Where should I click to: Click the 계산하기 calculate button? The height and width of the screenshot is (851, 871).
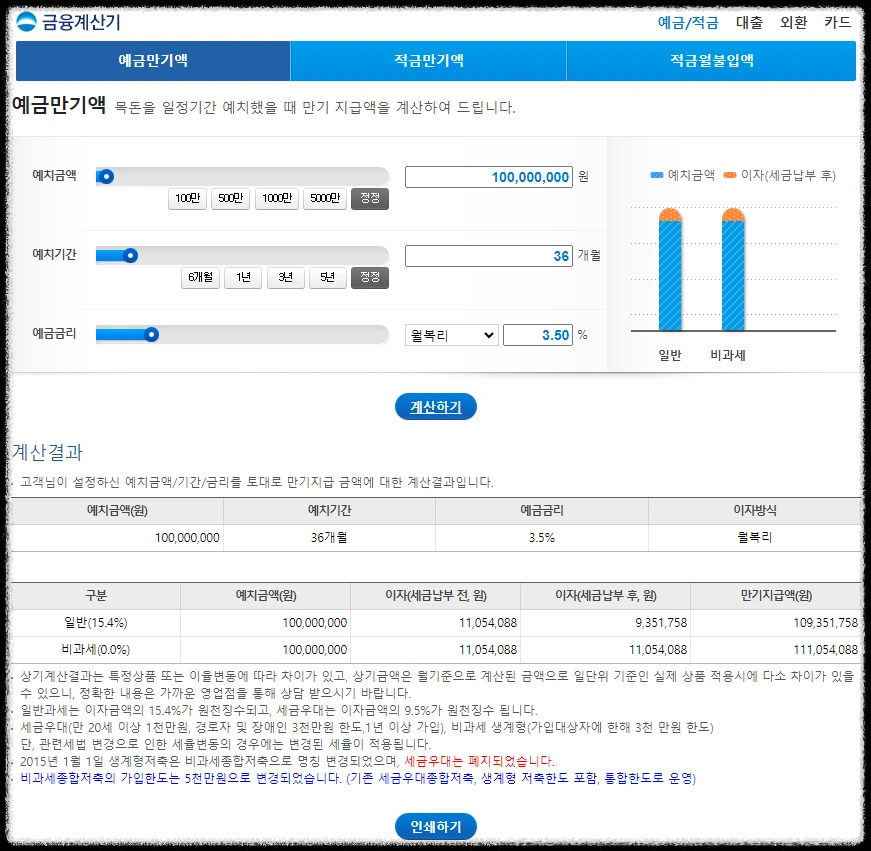click(435, 405)
